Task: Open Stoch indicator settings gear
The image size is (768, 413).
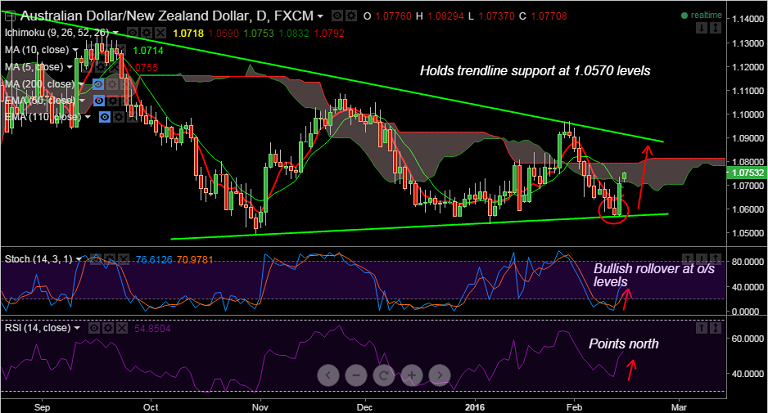Action: point(110,259)
